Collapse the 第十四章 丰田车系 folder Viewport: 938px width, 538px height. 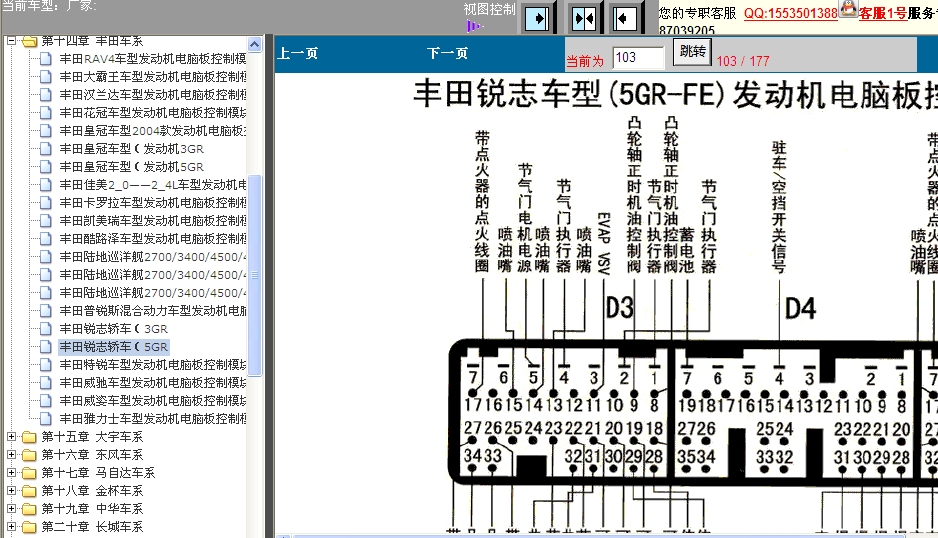pos(11,41)
